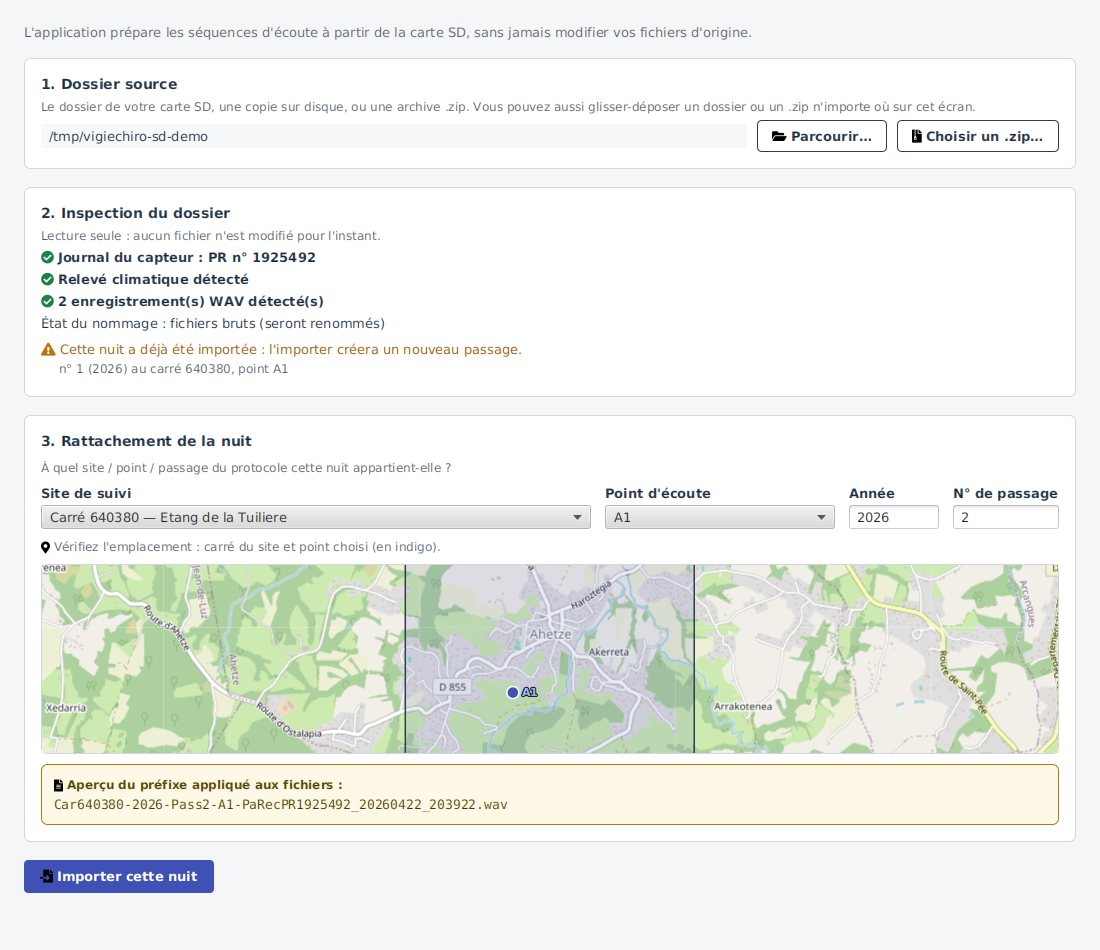This screenshot has width=1100, height=950.
Task: Click the orange warning triangle icon
Action: pyautogui.click(x=48, y=349)
